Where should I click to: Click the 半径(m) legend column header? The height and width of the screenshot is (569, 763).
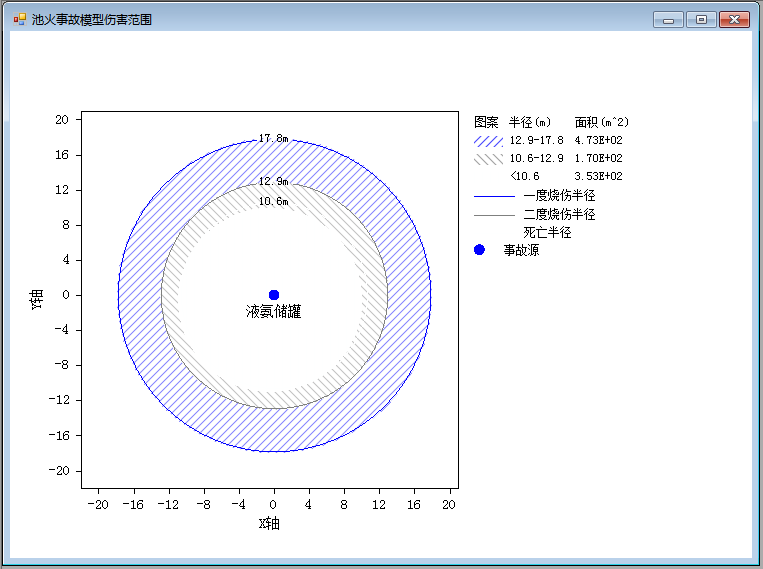pos(530,122)
